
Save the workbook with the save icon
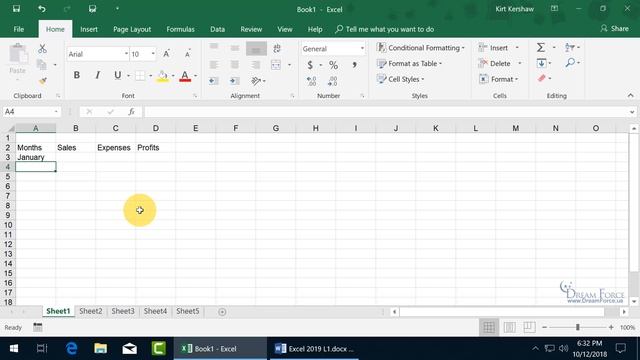click(x=16, y=9)
